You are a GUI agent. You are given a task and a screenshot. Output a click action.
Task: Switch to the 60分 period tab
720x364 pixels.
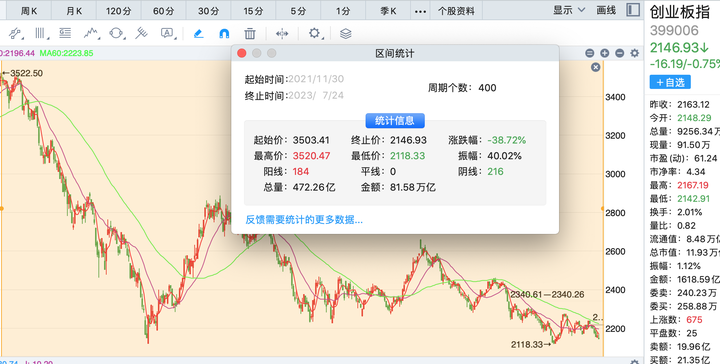[163, 11]
